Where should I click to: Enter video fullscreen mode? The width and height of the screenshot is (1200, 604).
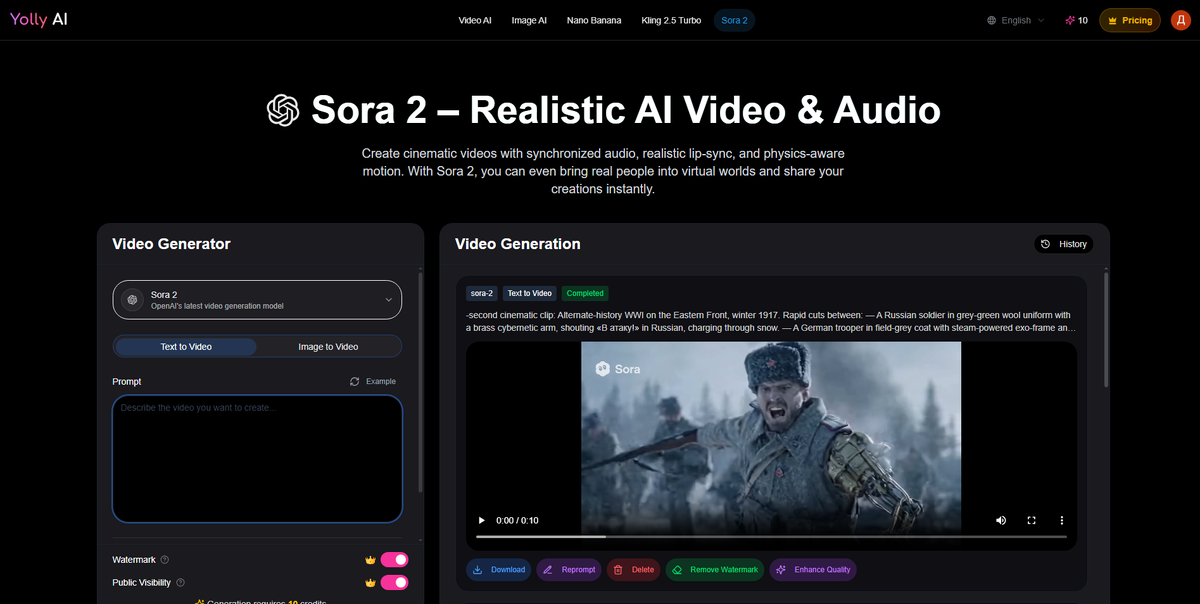tap(1032, 520)
